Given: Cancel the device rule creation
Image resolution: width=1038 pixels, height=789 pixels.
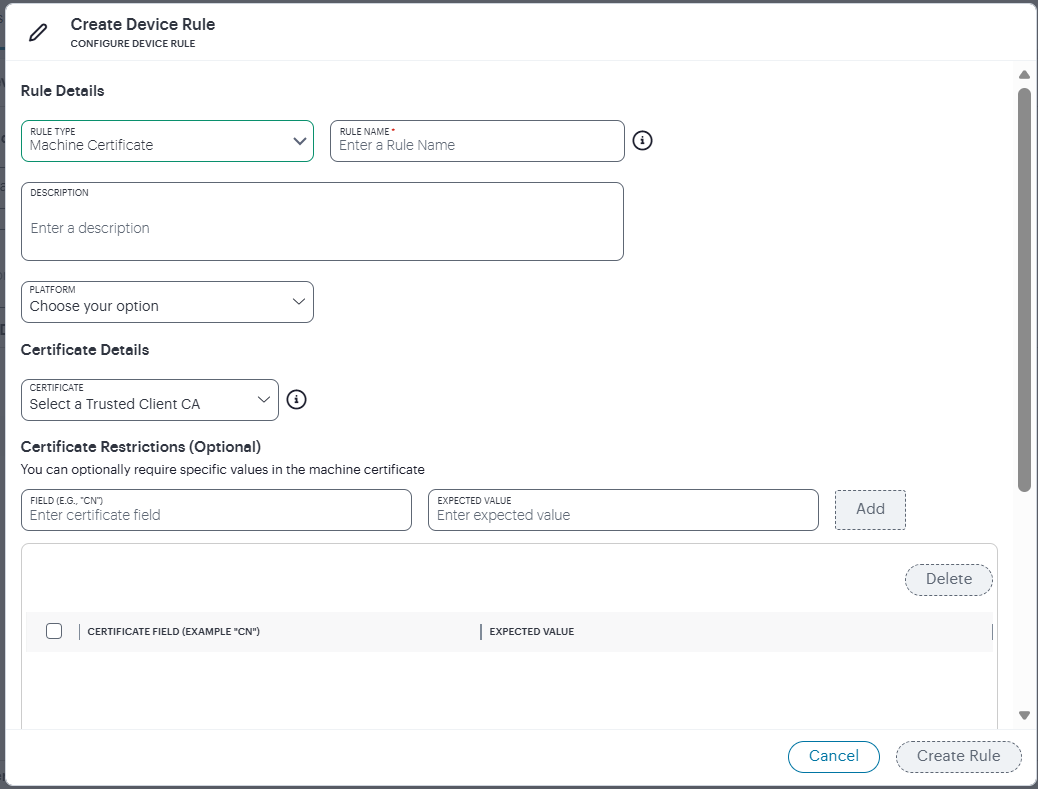Looking at the screenshot, I should 833,756.
